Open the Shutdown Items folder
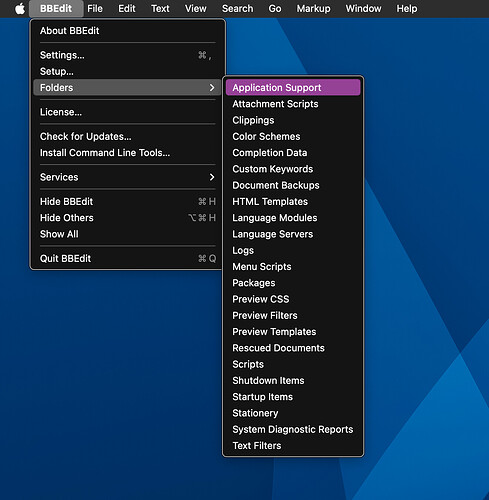The width and height of the screenshot is (489, 500). pyautogui.click(x=293, y=380)
